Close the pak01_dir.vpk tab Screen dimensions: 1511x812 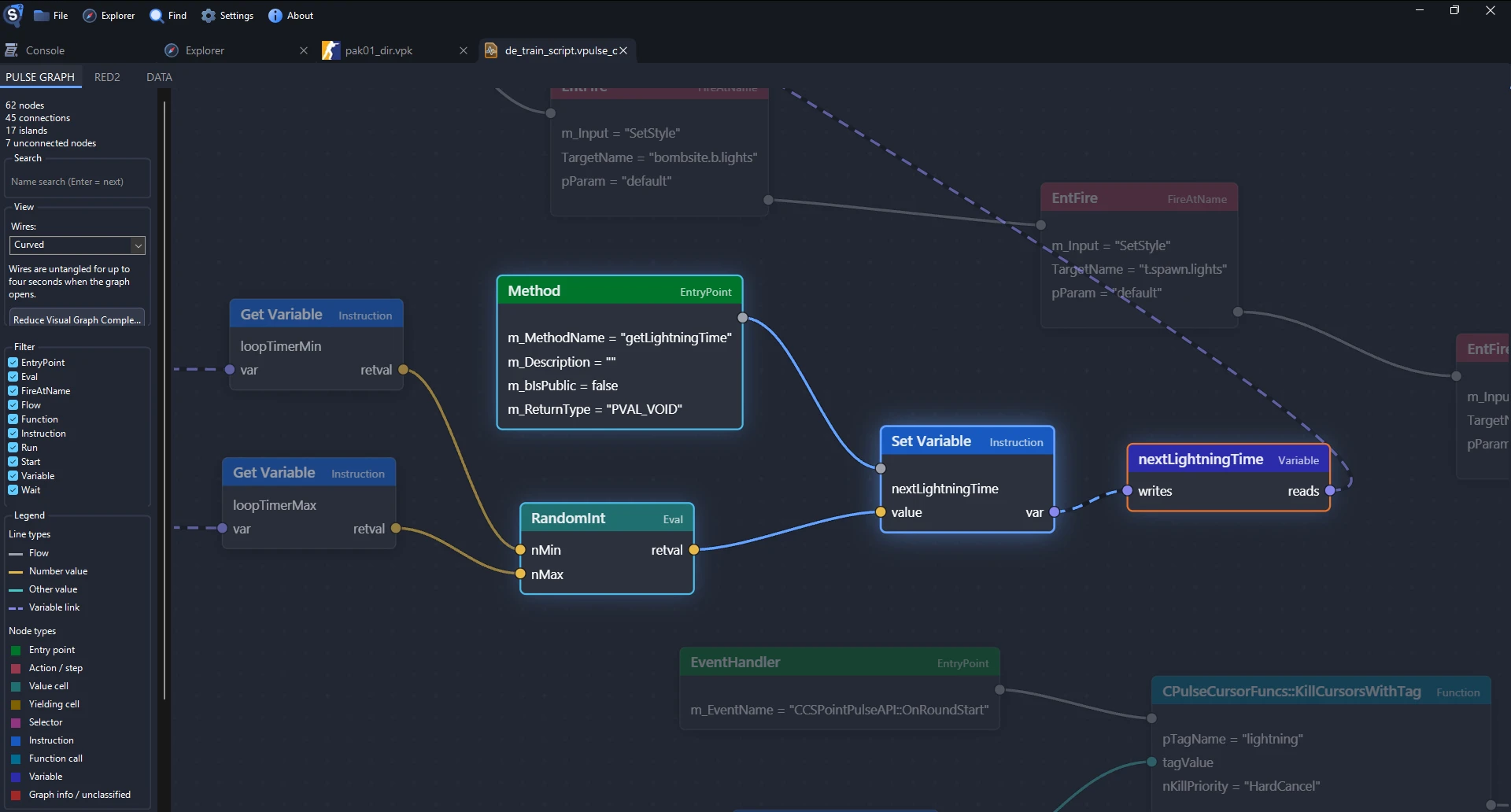pos(464,50)
